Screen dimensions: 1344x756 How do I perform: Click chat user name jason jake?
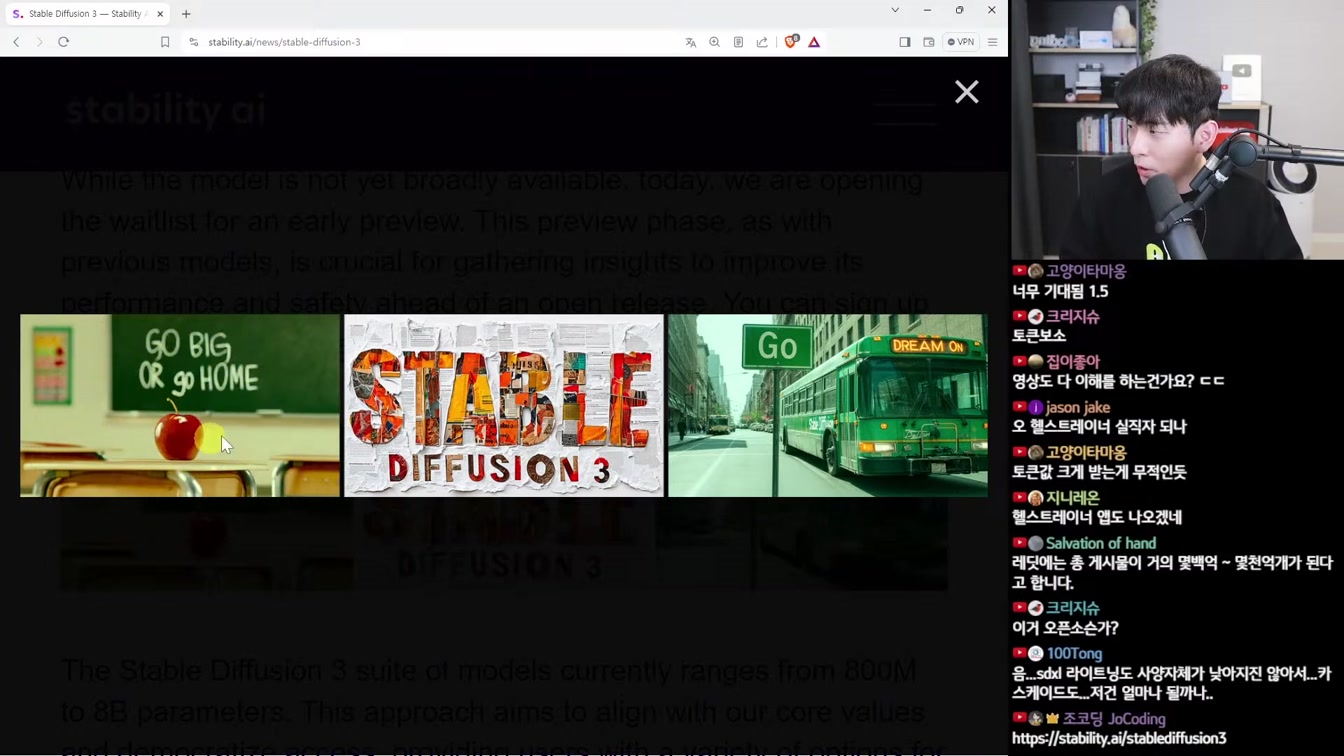(x=1078, y=407)
